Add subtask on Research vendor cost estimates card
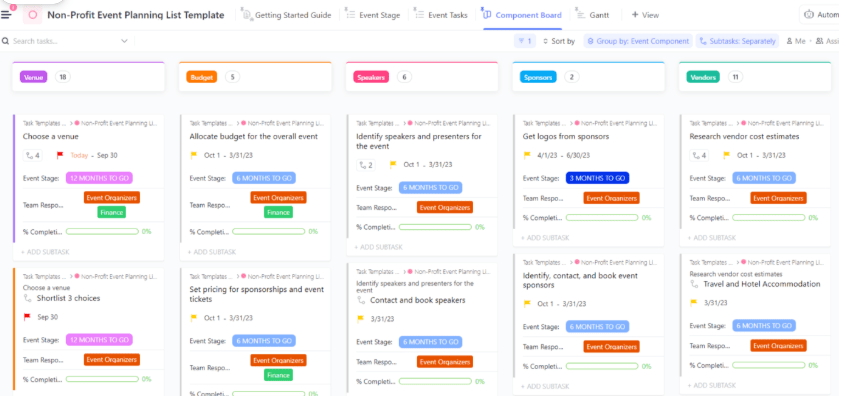The width and height of the screenshot is (847, 396). pos(712,238)
